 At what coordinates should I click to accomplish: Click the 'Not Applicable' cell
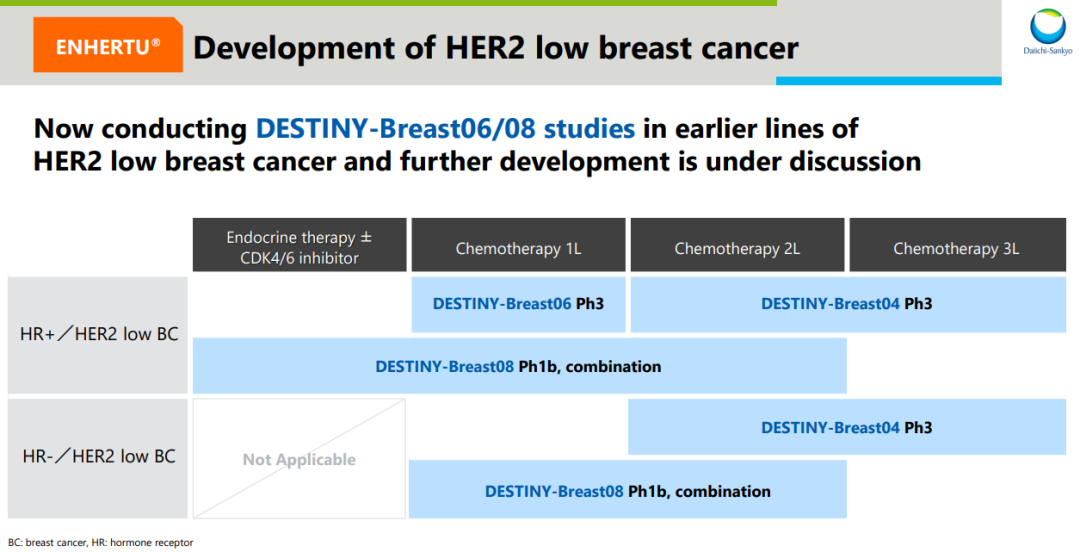tap(299, 459)
